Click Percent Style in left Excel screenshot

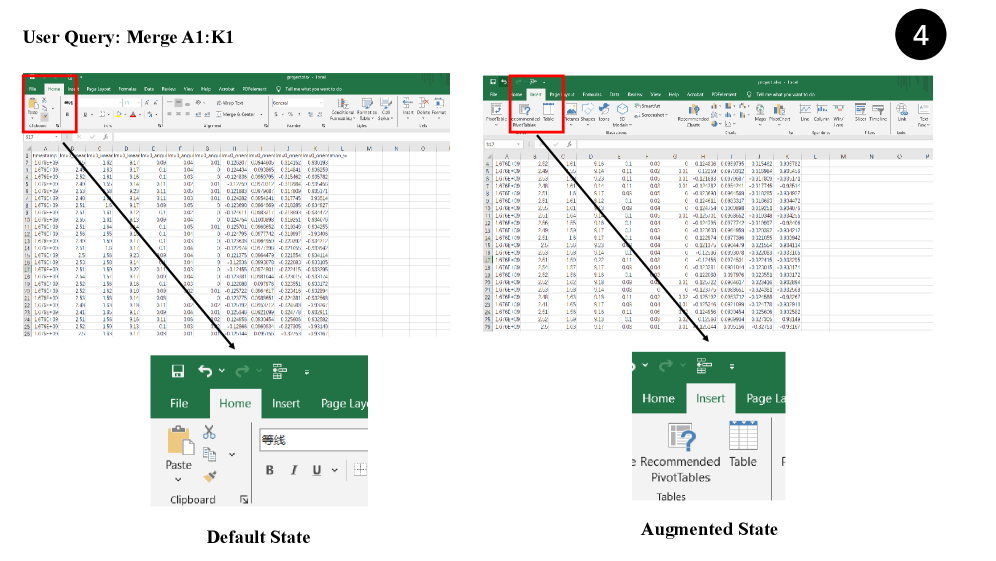[x=290, y=114]
